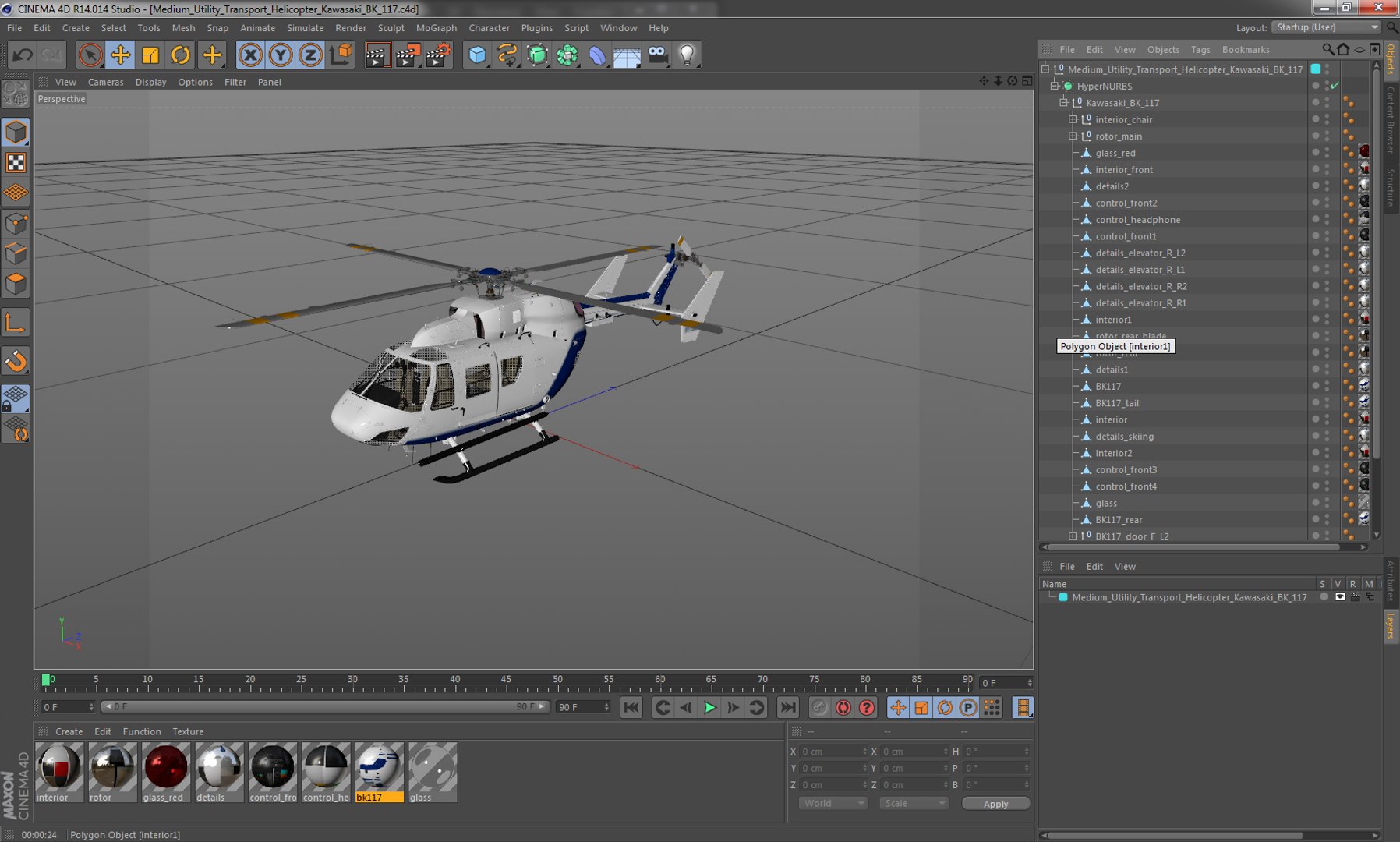Render the active view
The width and height of the screenshot is (1400, 842).
pos(377,55)
